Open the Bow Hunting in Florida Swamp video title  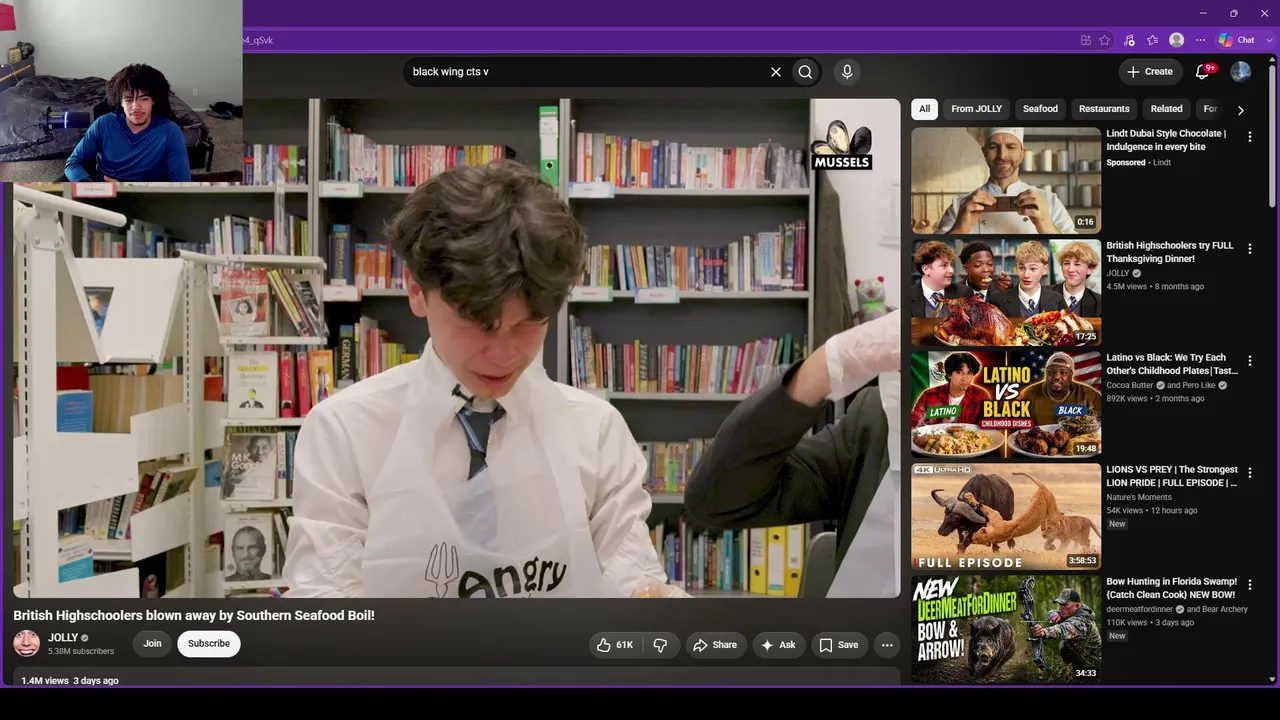(x=1171, y=588)
